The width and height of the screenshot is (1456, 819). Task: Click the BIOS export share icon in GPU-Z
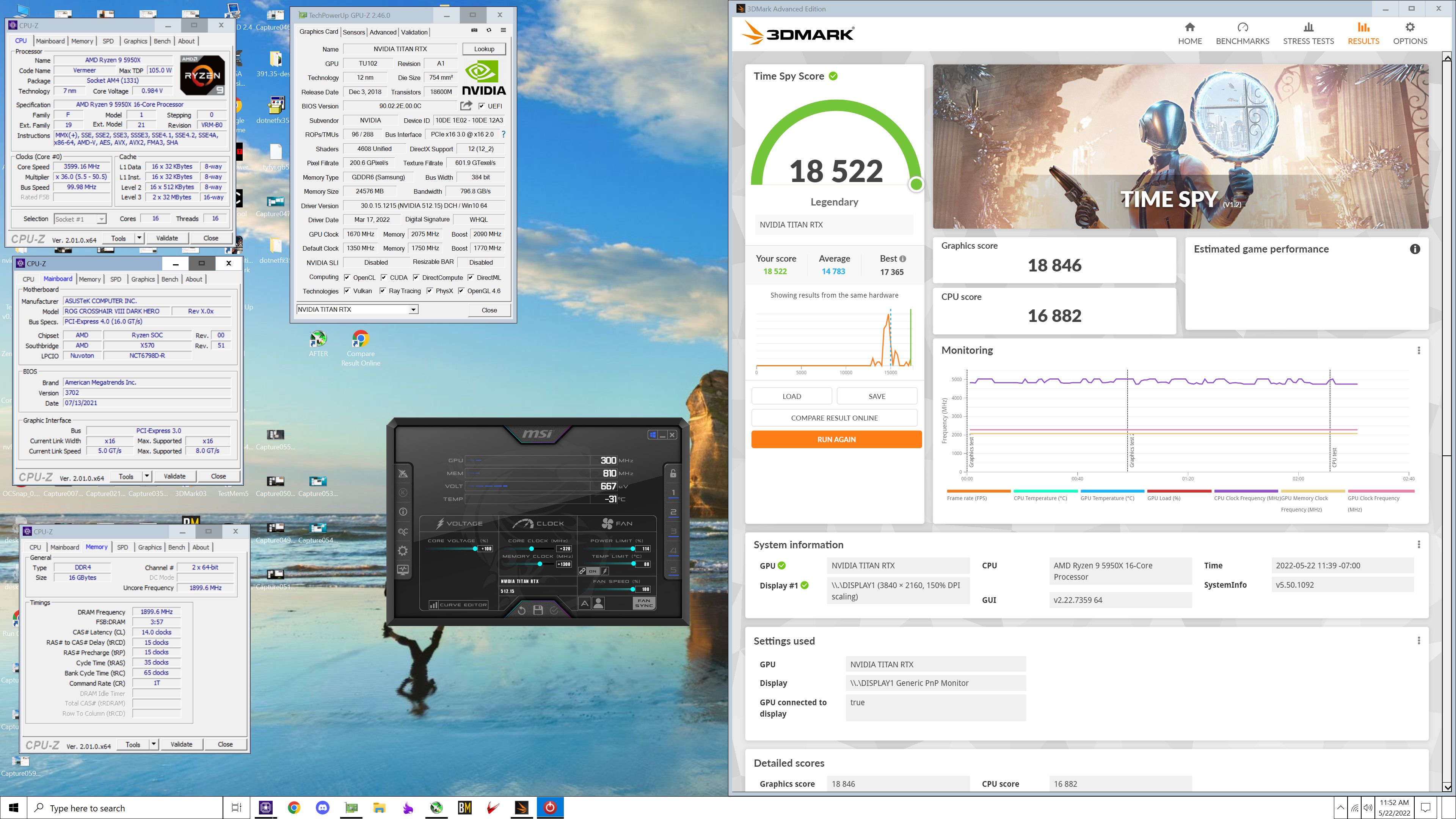[x=466, y=106]
